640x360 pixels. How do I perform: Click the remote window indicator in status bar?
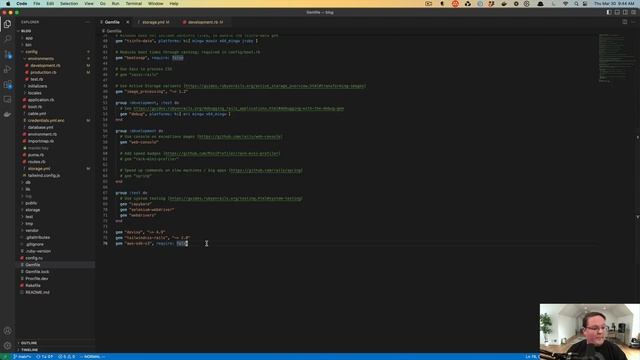[5, 357]
